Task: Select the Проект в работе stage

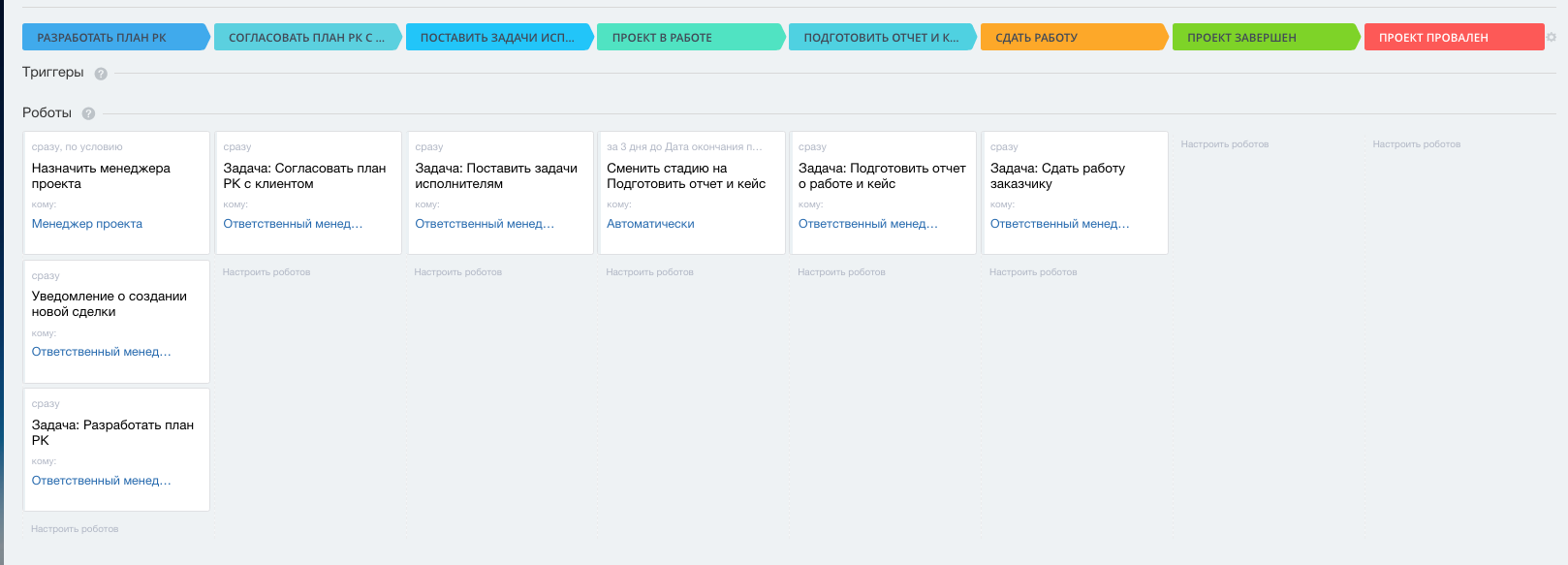Action: click(686, 38)
